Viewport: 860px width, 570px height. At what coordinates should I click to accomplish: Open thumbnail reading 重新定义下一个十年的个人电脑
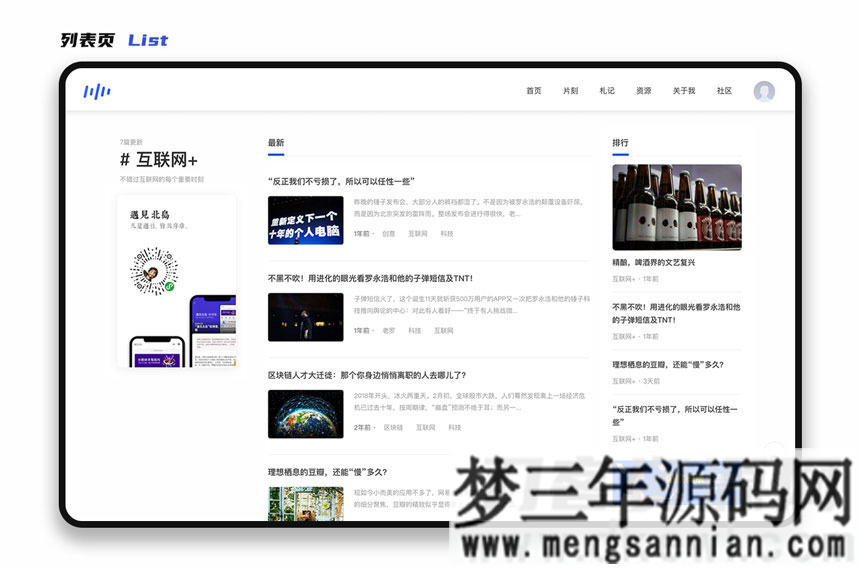[x=305, y=220]
